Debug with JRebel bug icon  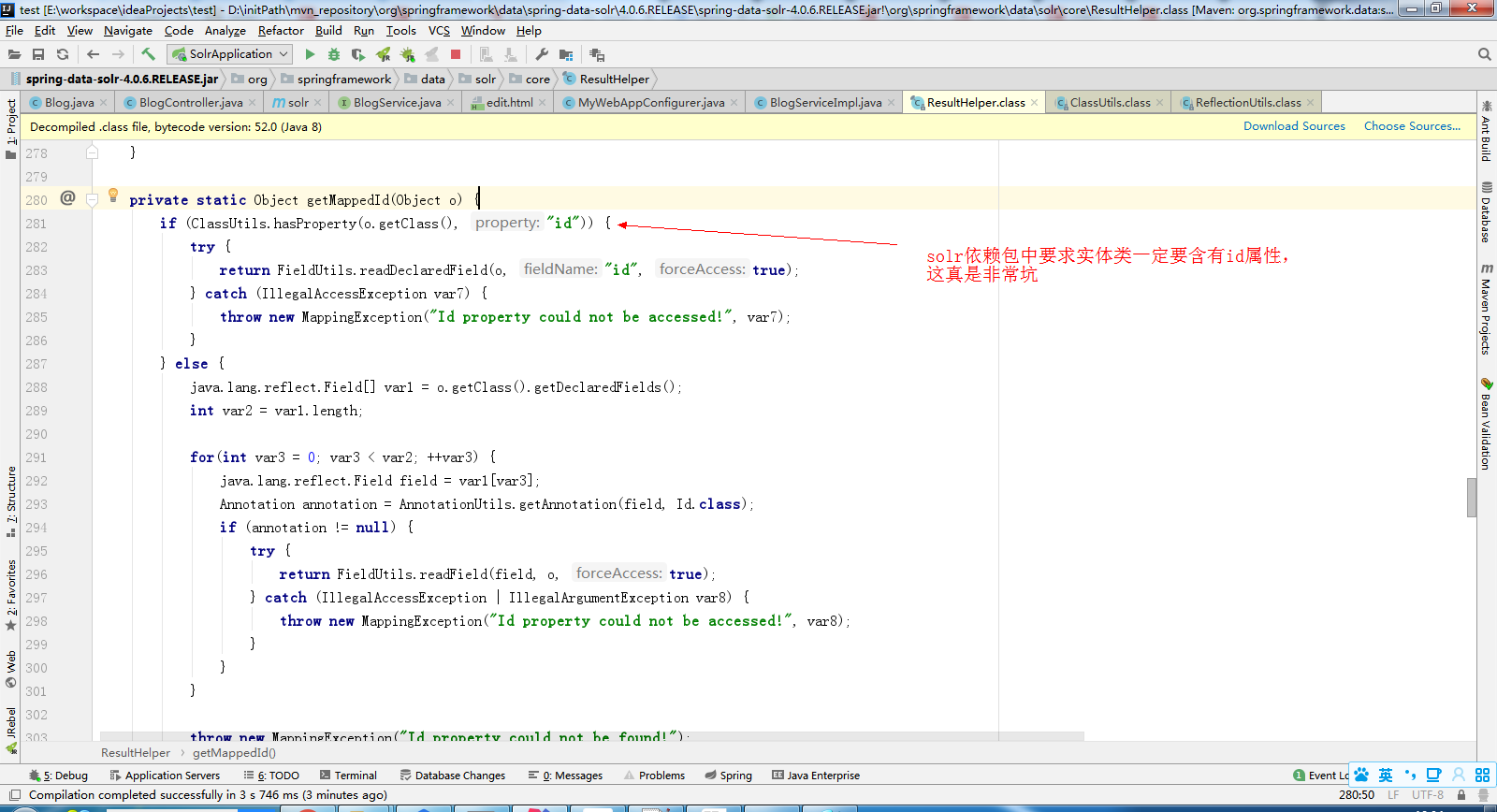[407, 54]
